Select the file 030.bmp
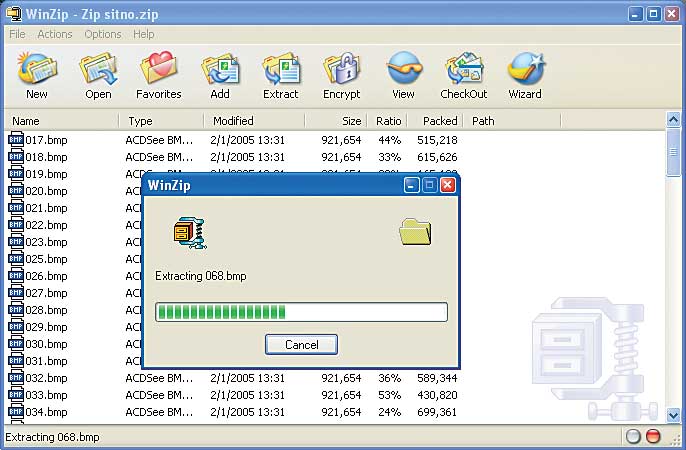 click(46, 344)
